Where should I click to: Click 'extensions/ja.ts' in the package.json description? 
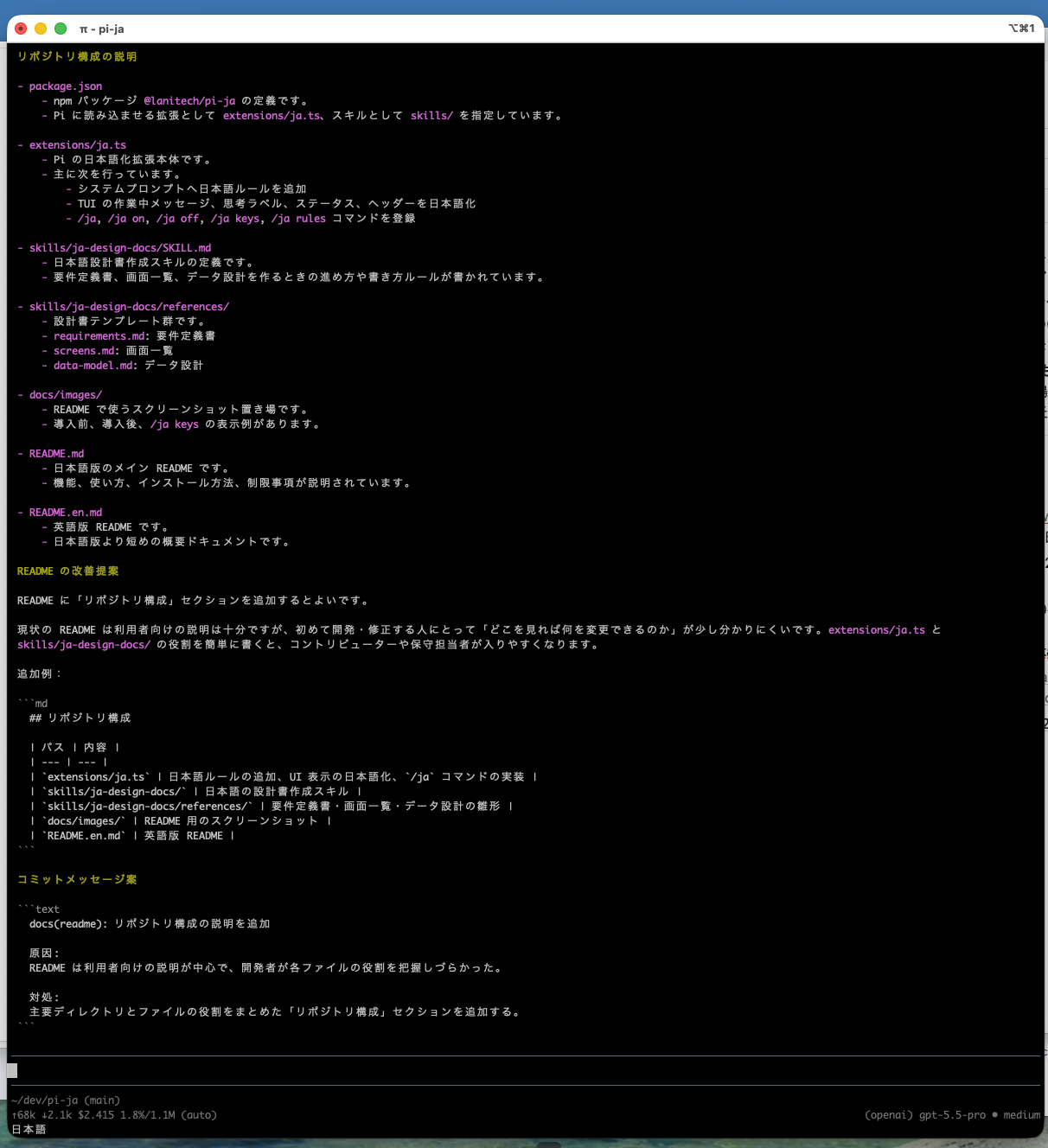tap(272, 116)
